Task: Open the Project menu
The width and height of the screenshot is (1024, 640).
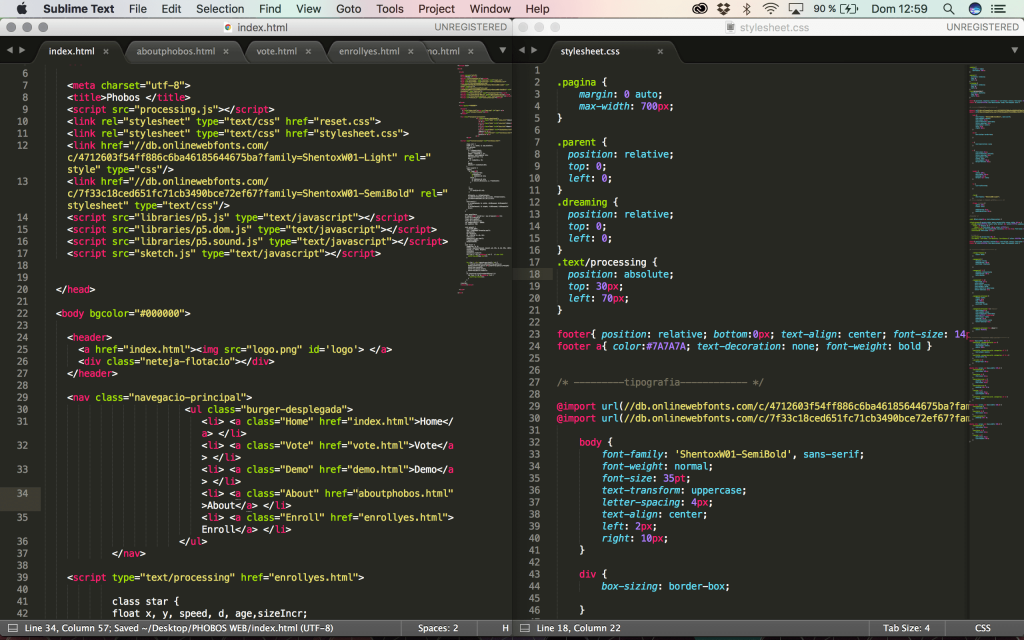Action: coord(436,8)
